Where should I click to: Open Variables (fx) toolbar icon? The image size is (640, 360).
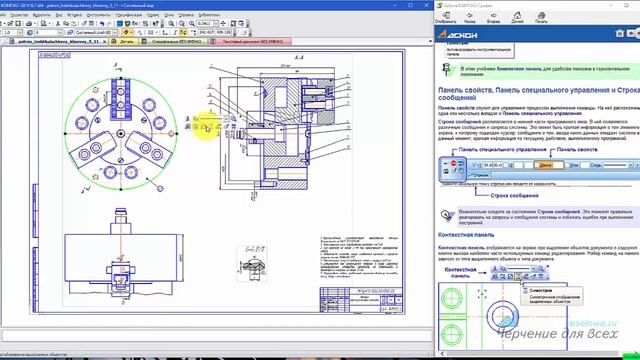(x=135, y=23)
